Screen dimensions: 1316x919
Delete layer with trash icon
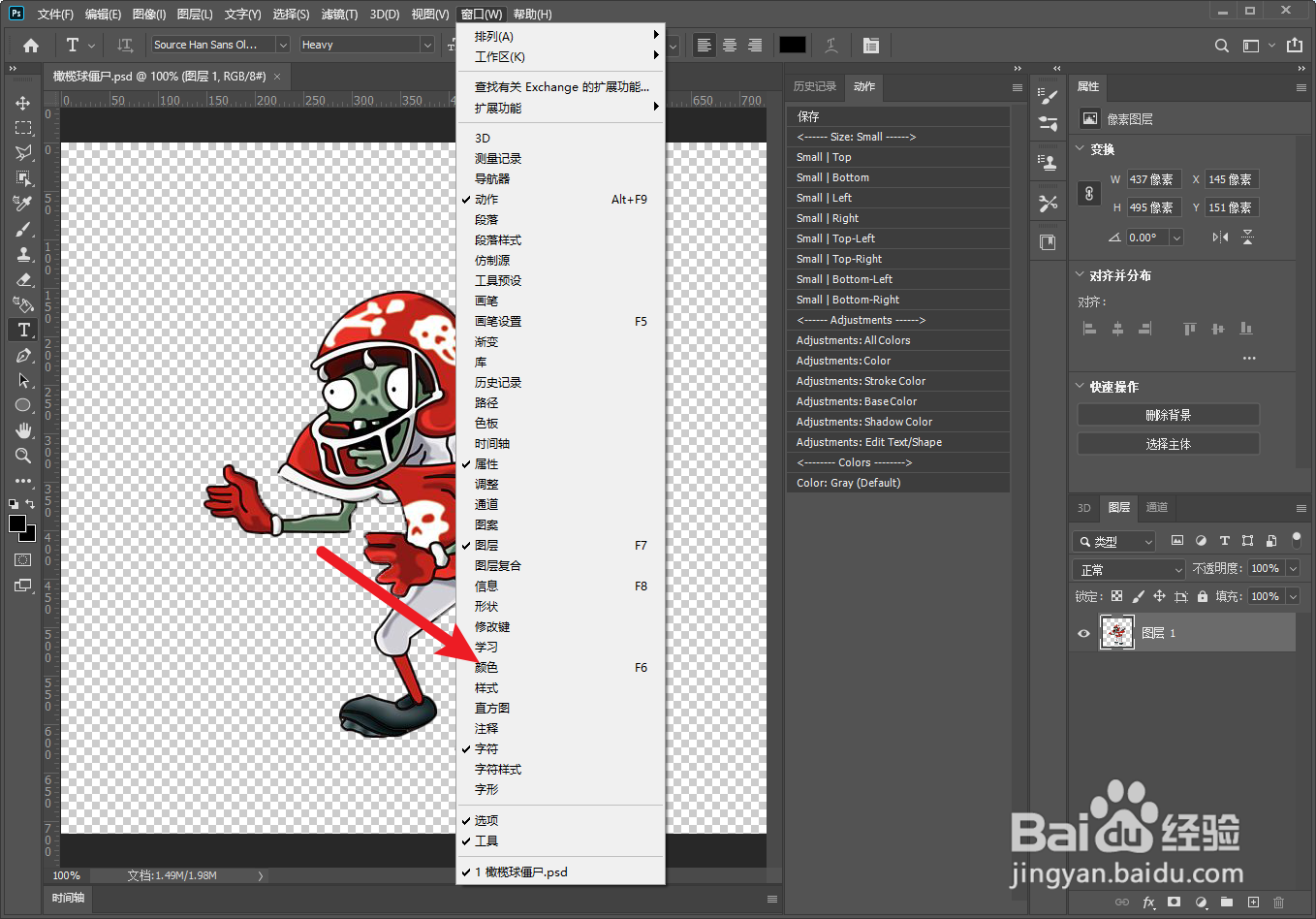1278,902
